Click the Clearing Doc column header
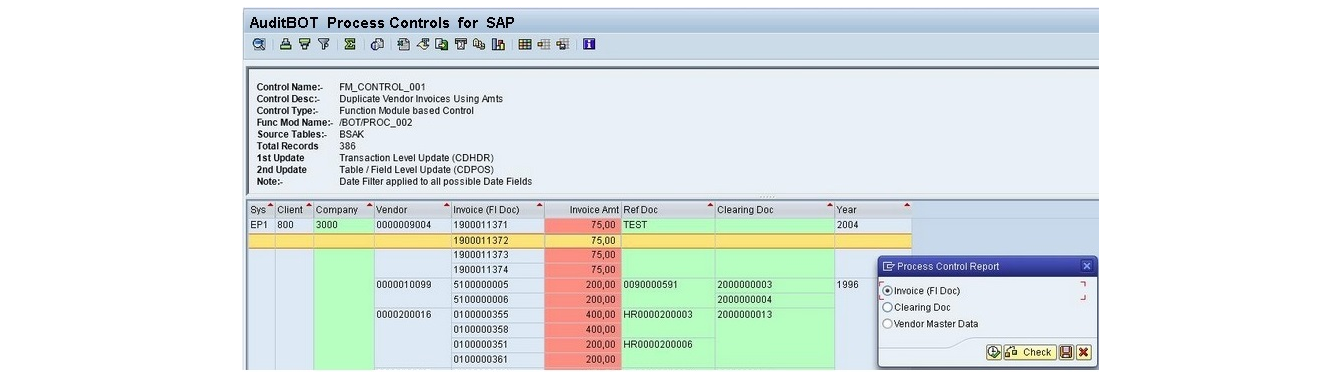 pyautogui.click(x=774, y=210)
